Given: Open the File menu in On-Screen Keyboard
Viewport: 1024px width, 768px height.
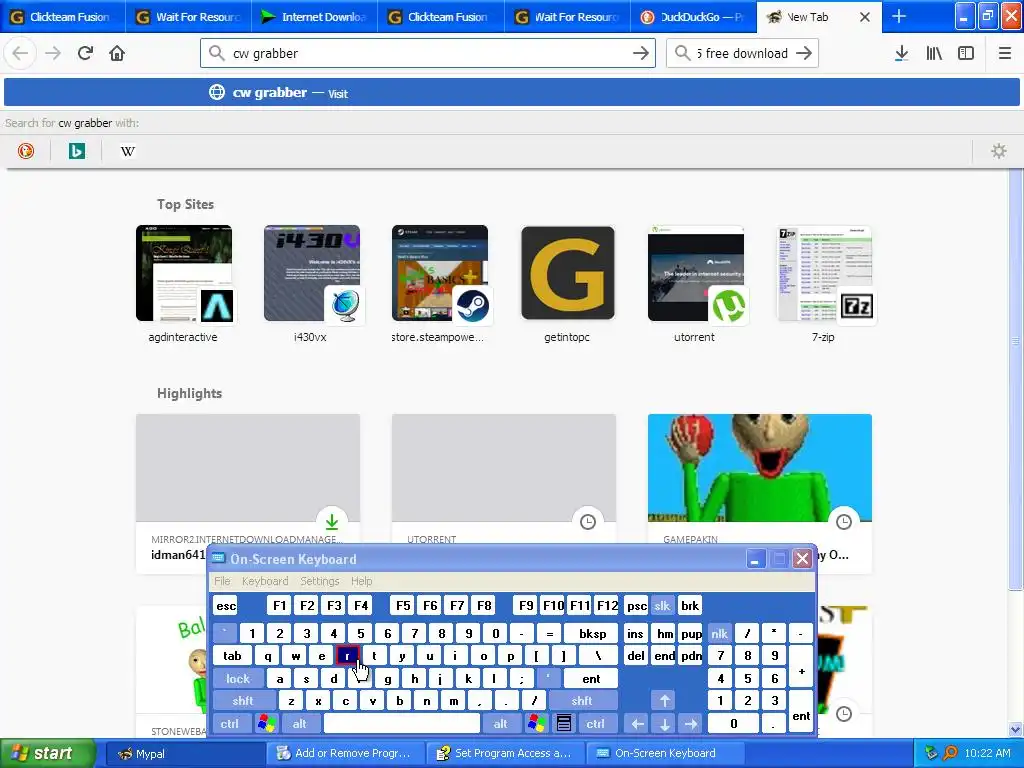Looking at the screenshot, I should (x=222, y=581).
